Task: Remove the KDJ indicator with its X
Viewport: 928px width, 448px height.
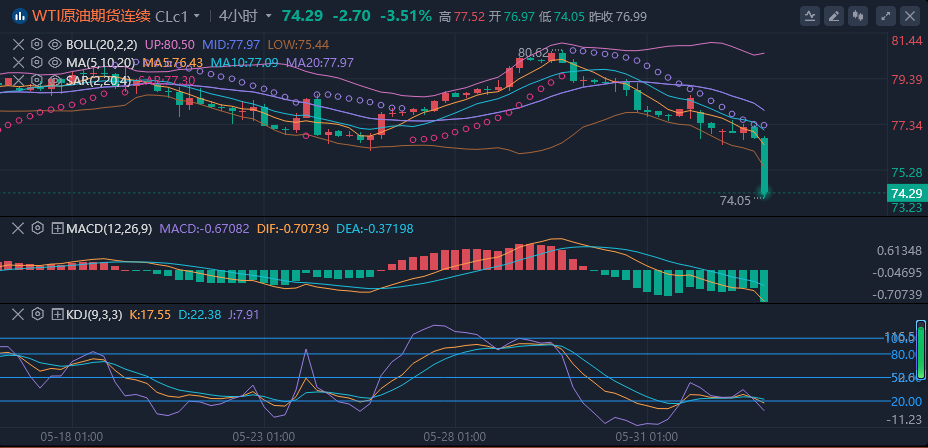Action: 17,314
